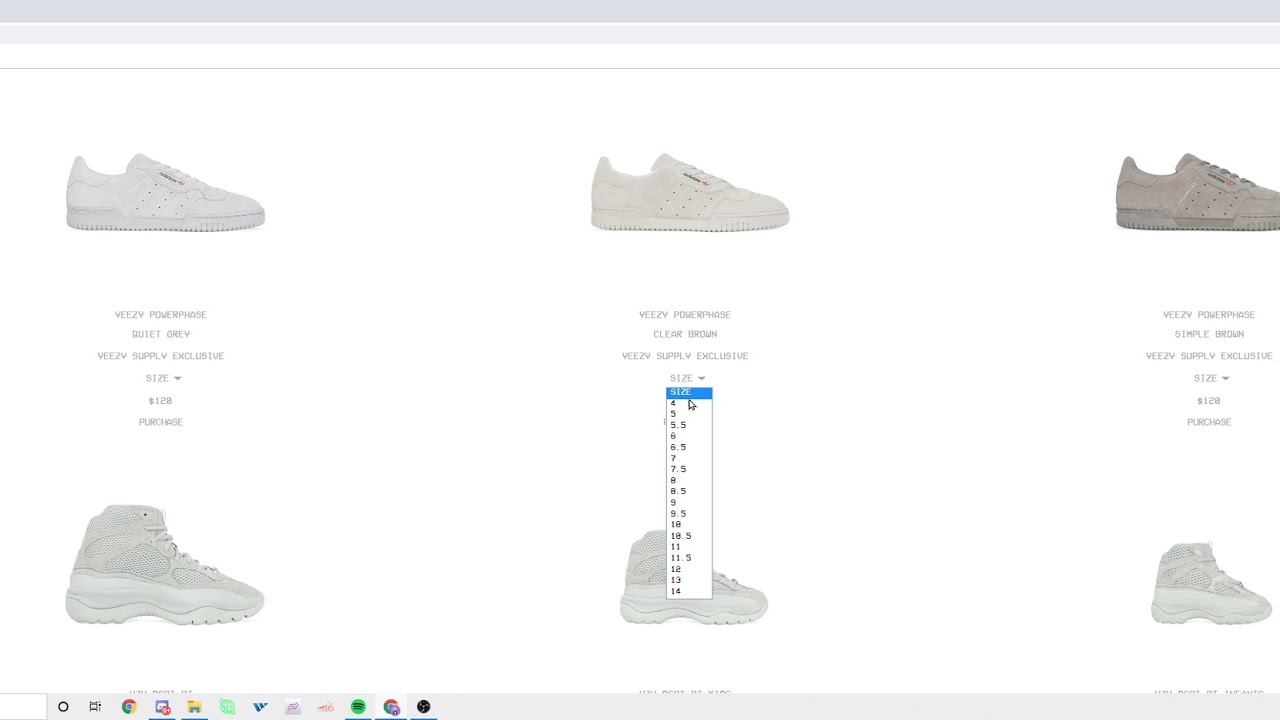Open Discord with notification badge in taskbar
Viewport: 1280px width, 720px height.
(x=162, y=707)
